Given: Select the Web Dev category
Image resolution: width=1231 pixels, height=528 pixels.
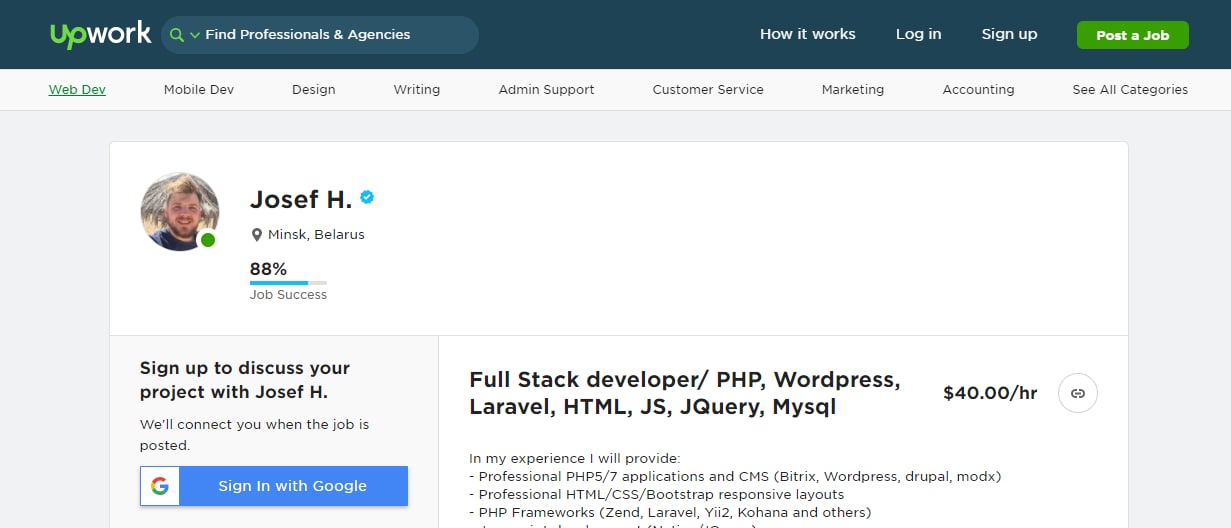Looking at the screenshot, I should click(77, 89).
